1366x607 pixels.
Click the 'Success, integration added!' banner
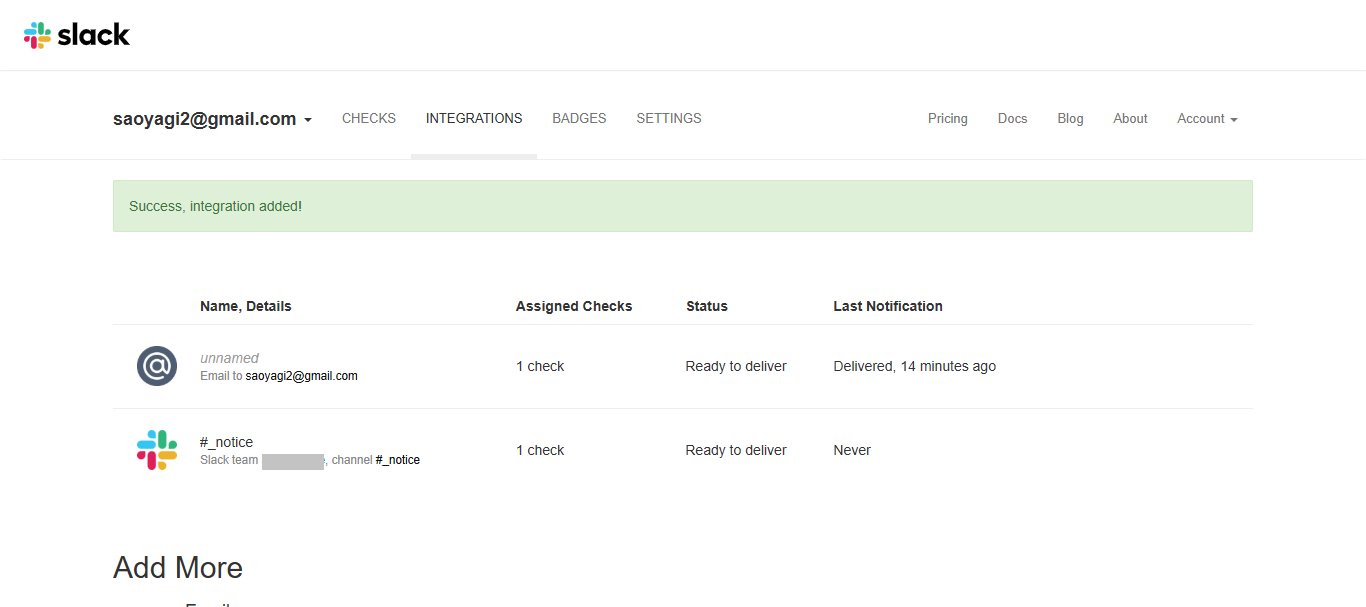click(682, 206)
